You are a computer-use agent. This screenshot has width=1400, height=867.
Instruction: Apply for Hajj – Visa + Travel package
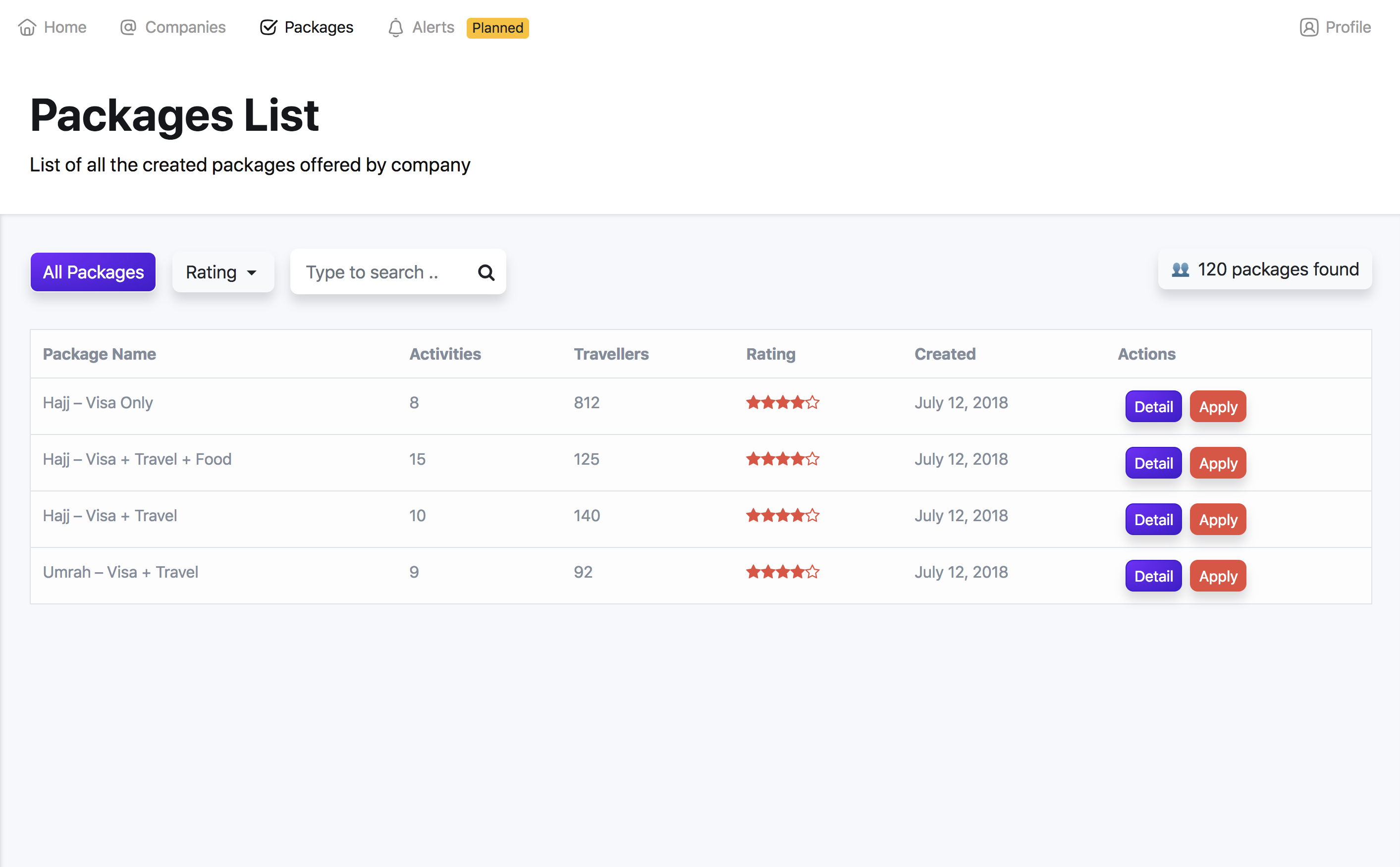[1218, 520]
